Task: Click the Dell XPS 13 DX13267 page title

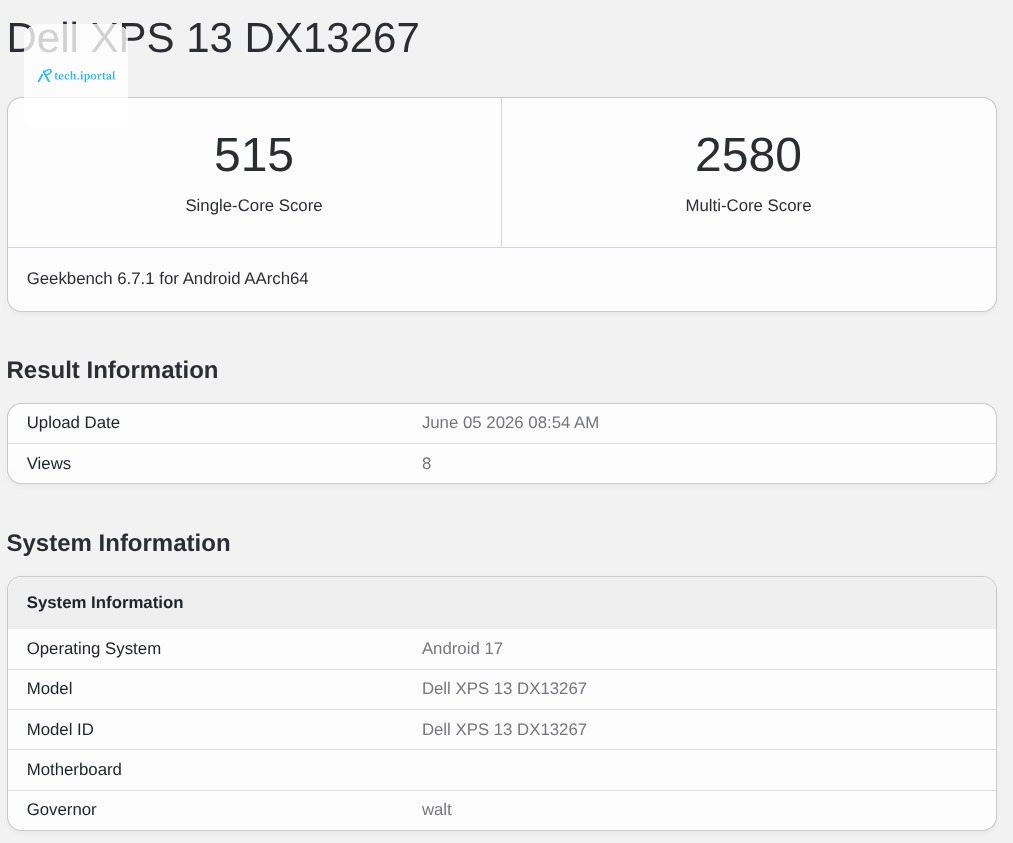Action: pyautogui.click(x=213, y=37)
